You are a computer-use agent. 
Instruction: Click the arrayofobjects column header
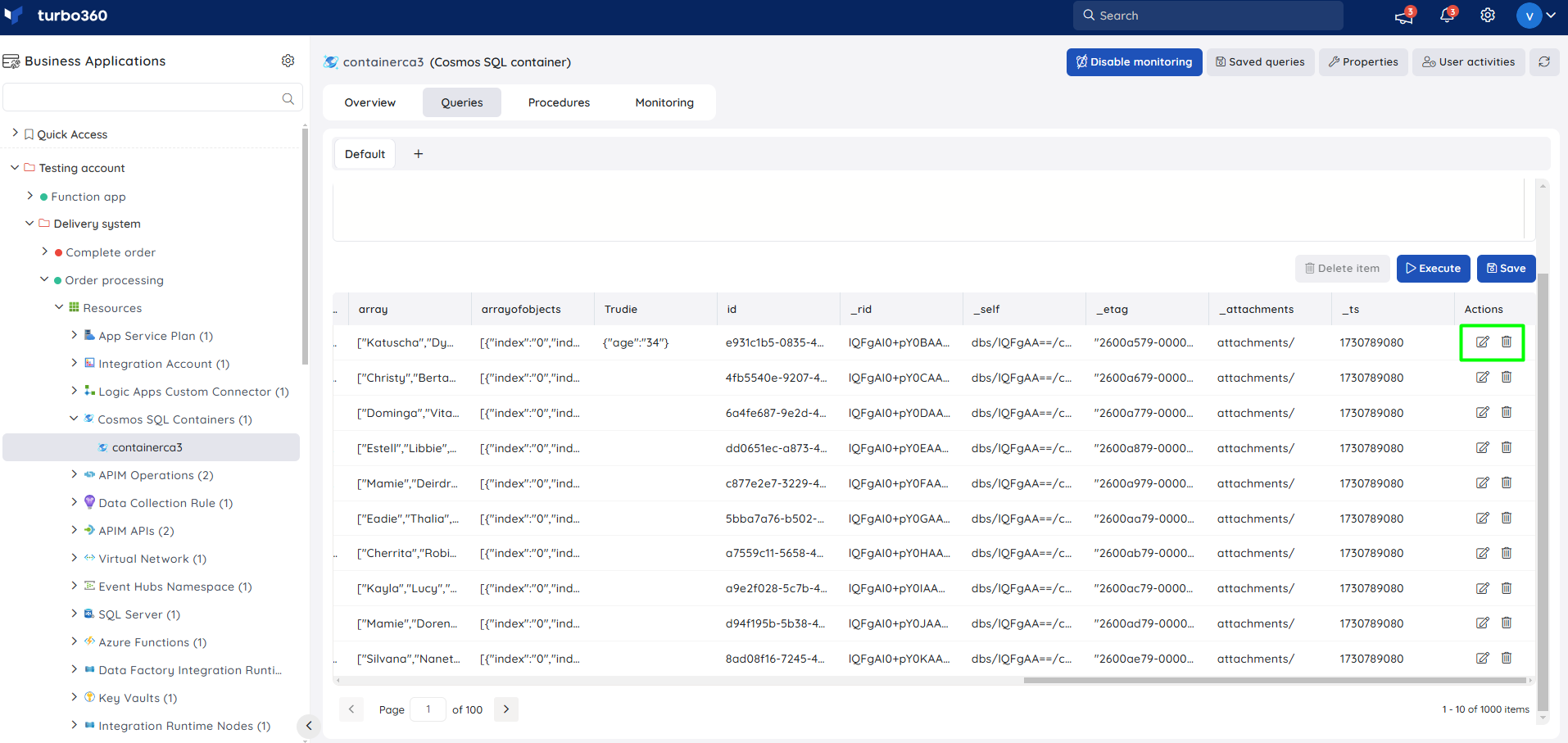[x=532, y=309]
